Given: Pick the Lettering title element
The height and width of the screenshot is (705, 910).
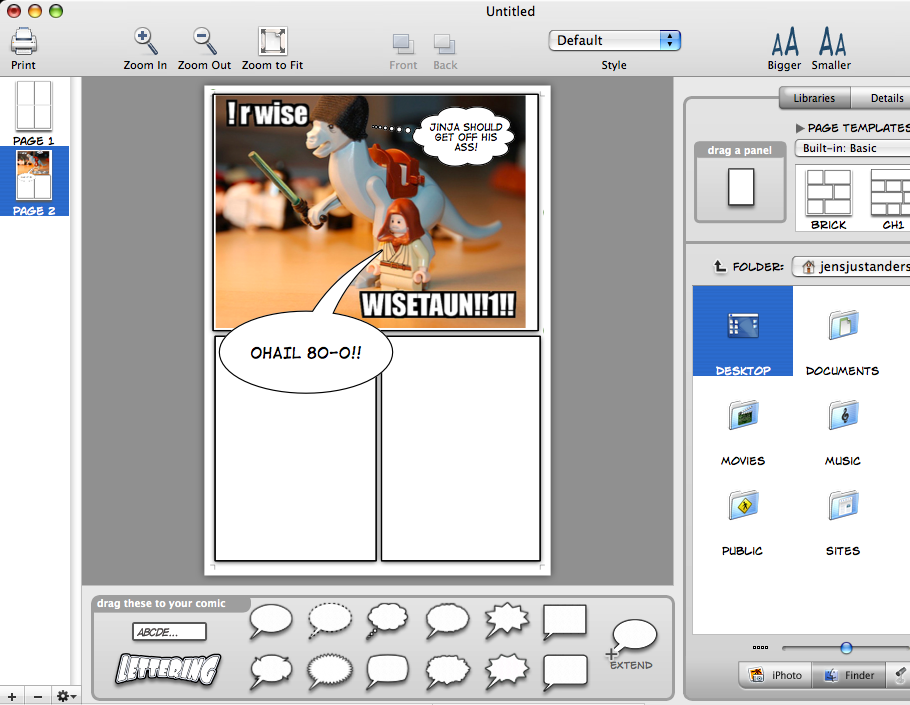Looking at the screenshot, I should pyautogui.click(x=168, y=669).
